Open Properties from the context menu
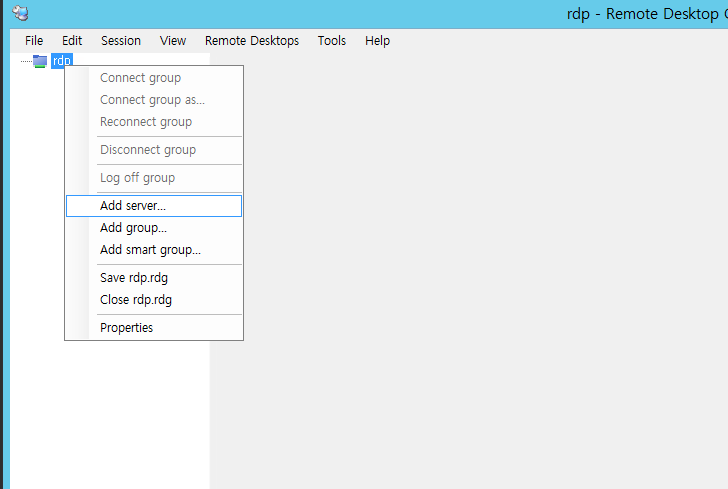This screenshot has width=728, height=489. 126,328
